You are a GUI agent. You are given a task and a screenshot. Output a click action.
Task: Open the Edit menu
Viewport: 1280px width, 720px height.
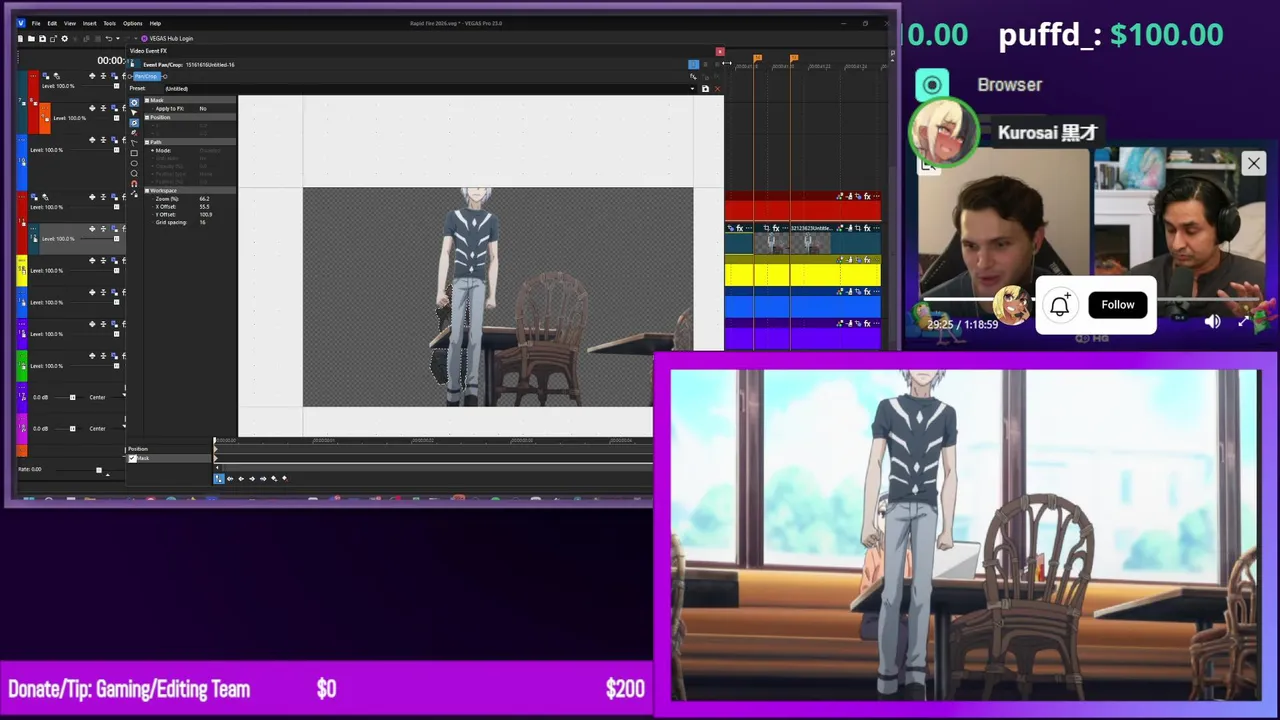coord(52,23)
